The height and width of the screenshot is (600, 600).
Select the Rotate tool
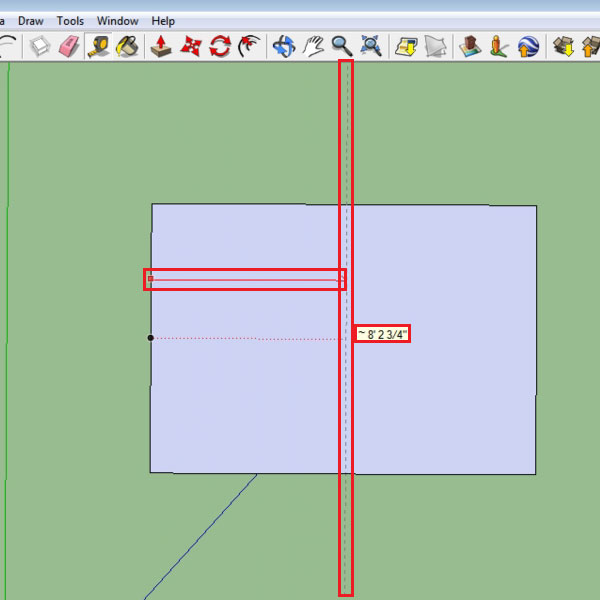pyautogui.click(x=220, y=46)
